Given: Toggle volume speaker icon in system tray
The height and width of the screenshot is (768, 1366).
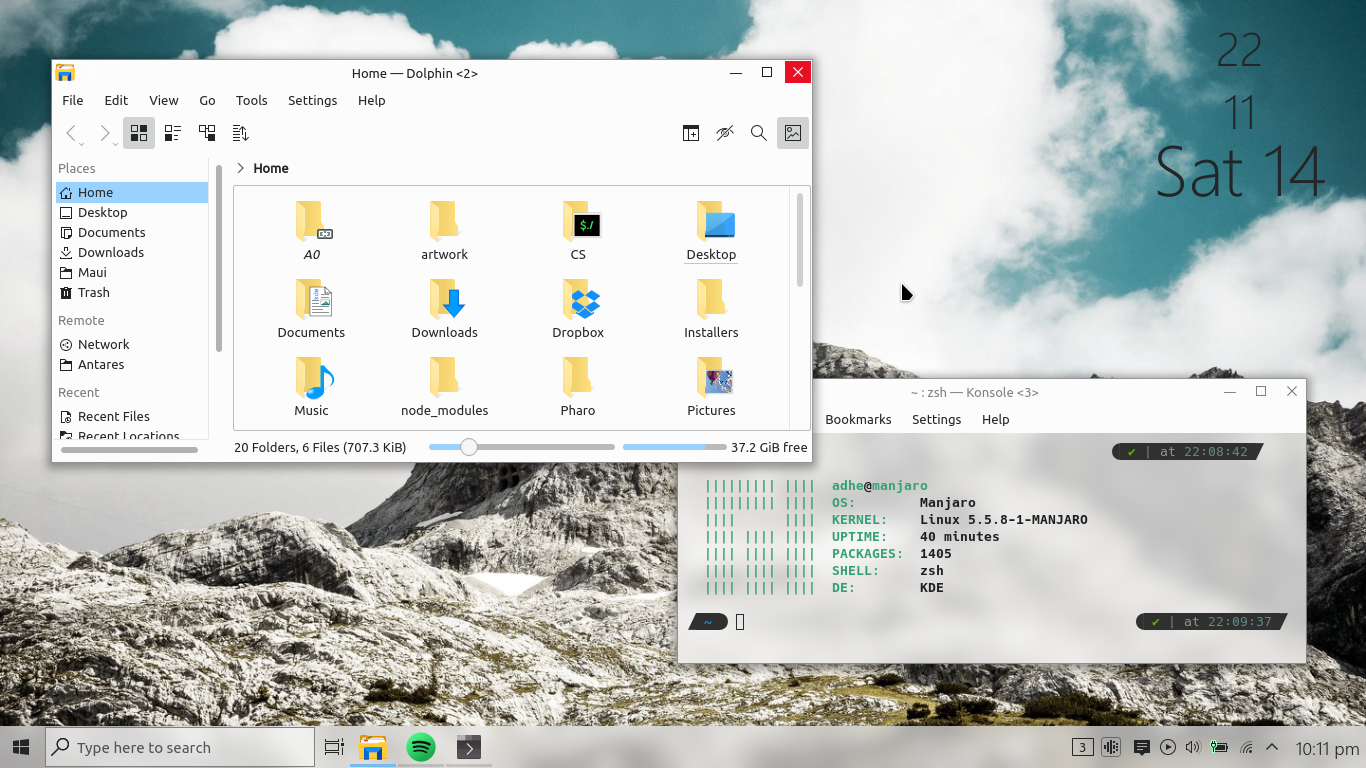Looking at the screenshot, I should [x=1192, y=747].
